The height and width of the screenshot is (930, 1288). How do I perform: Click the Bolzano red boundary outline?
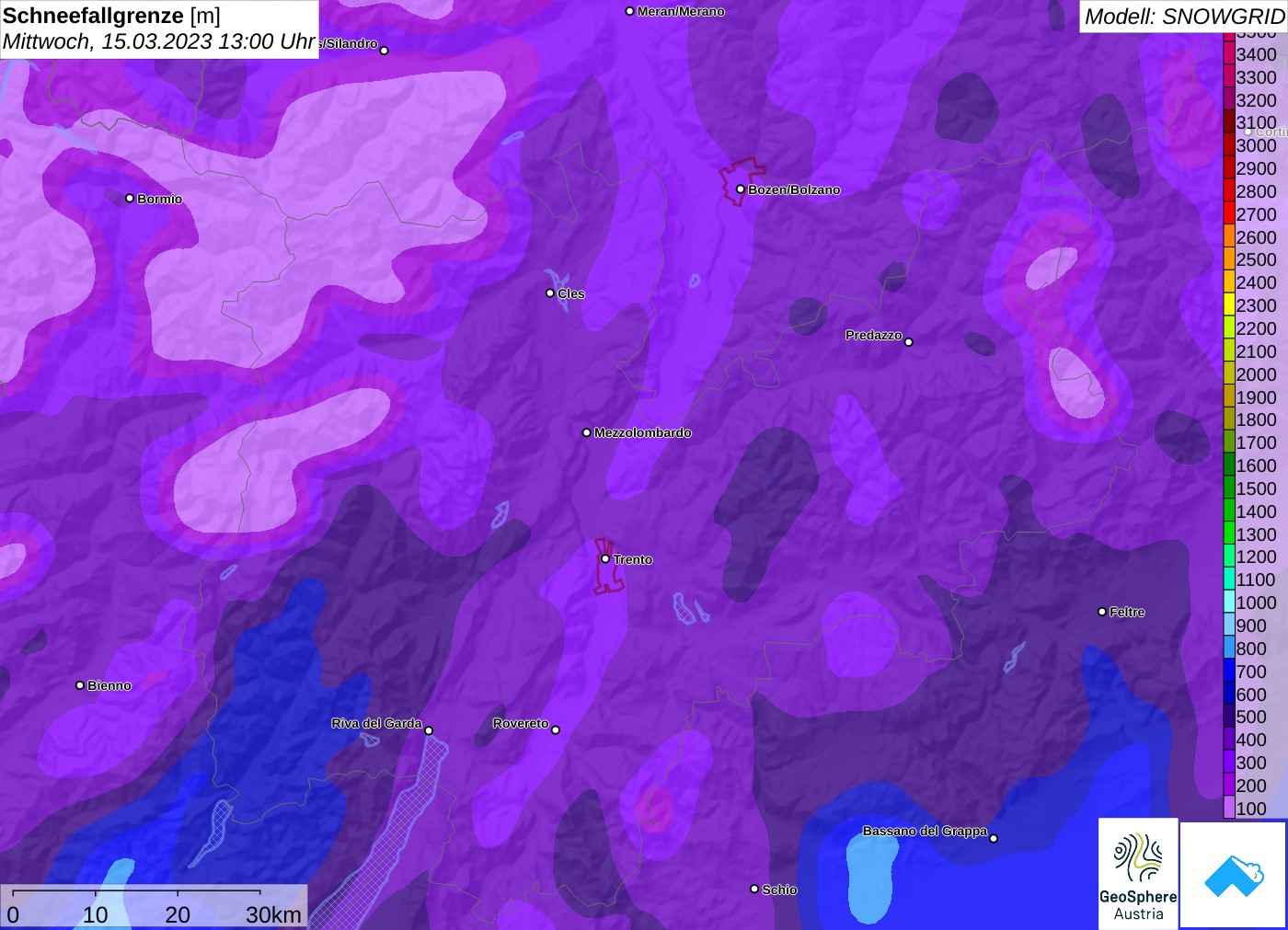tap(741, 181)
